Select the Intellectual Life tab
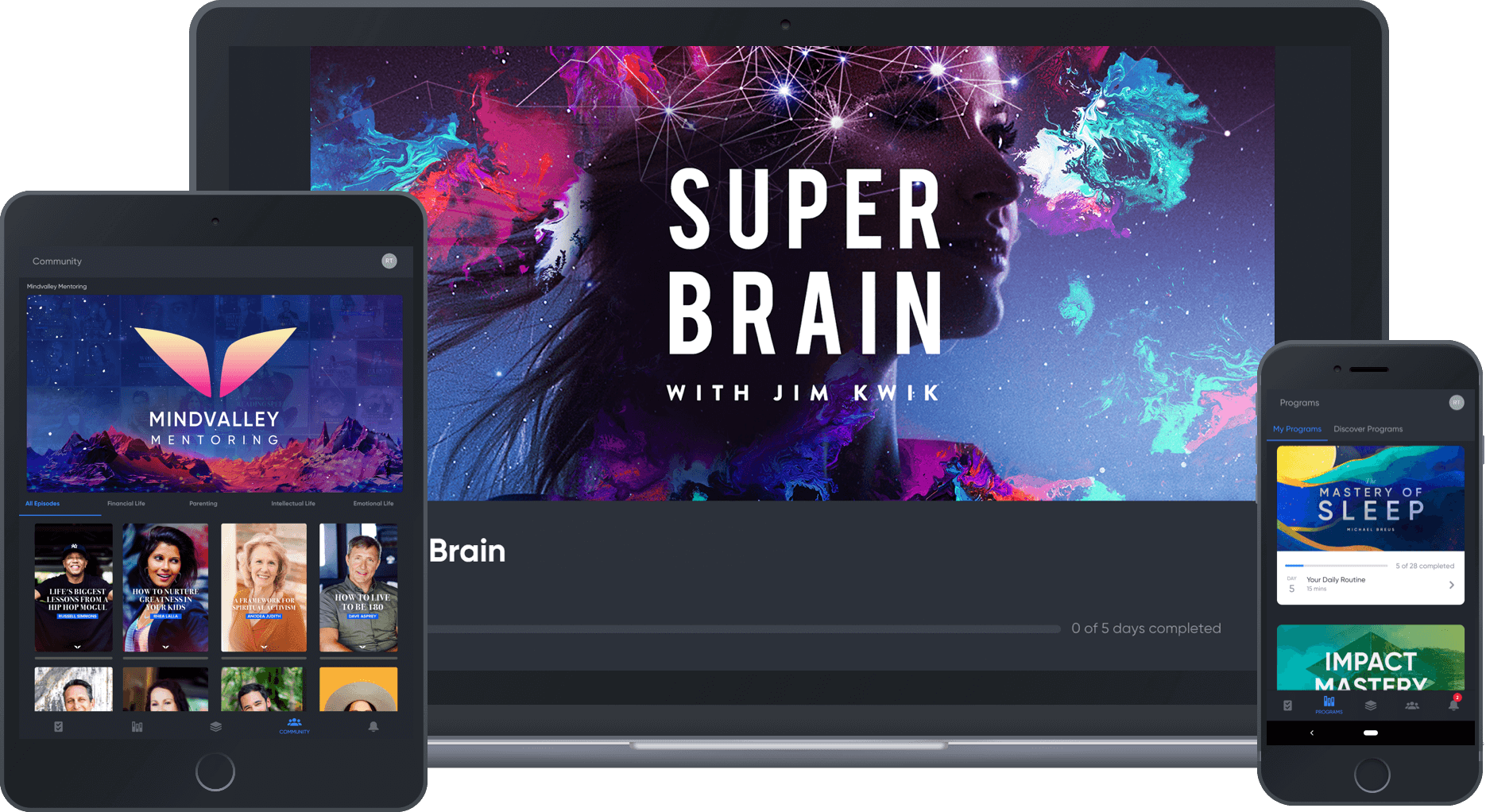This screenshot has width=1486, height=812. pyautogui.click(x=293, y=504)
